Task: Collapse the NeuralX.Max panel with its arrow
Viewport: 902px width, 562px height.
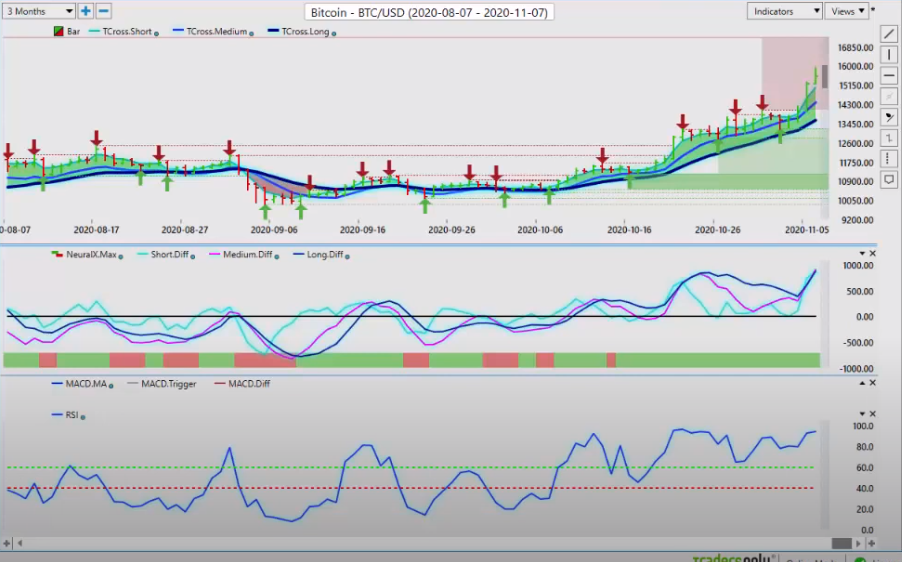Action: pyautogui.click(x=862, y=254)
